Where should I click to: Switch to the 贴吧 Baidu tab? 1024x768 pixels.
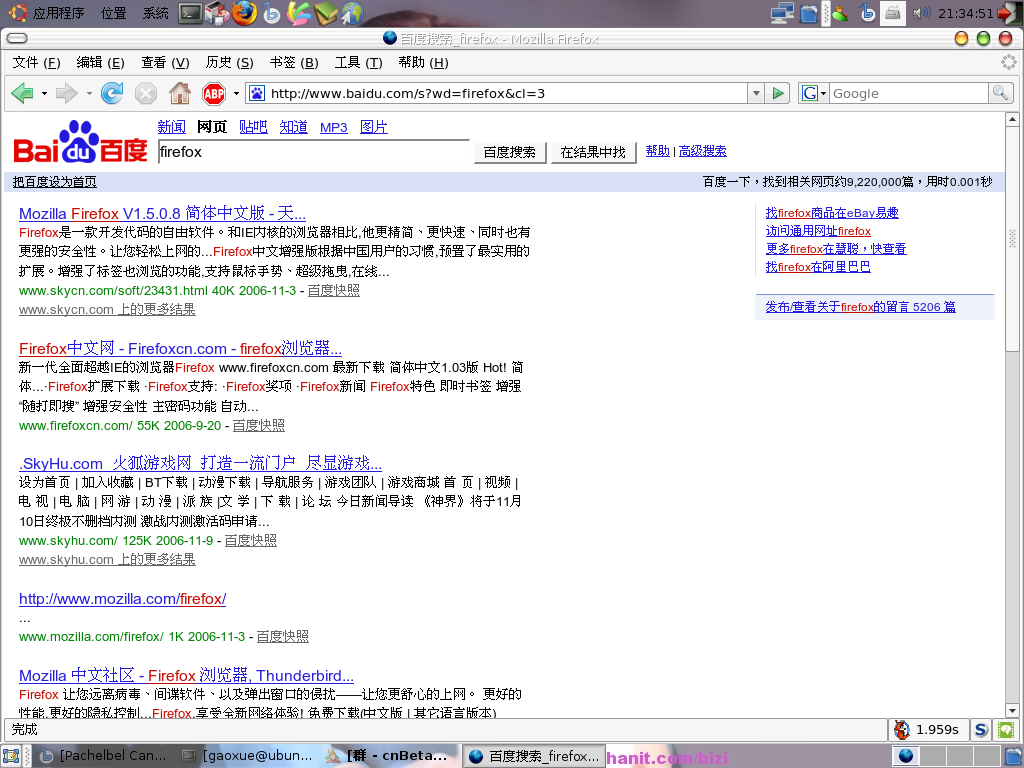coord(253,127)
